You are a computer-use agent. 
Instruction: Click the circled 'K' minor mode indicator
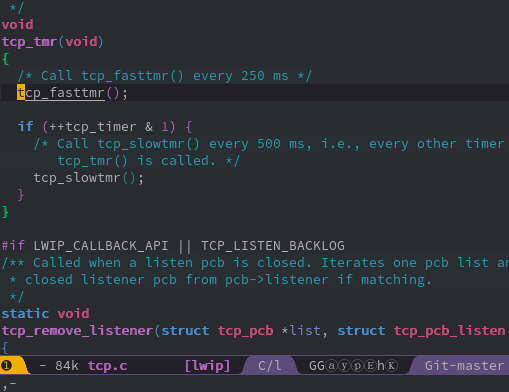(x=392, y=366)
